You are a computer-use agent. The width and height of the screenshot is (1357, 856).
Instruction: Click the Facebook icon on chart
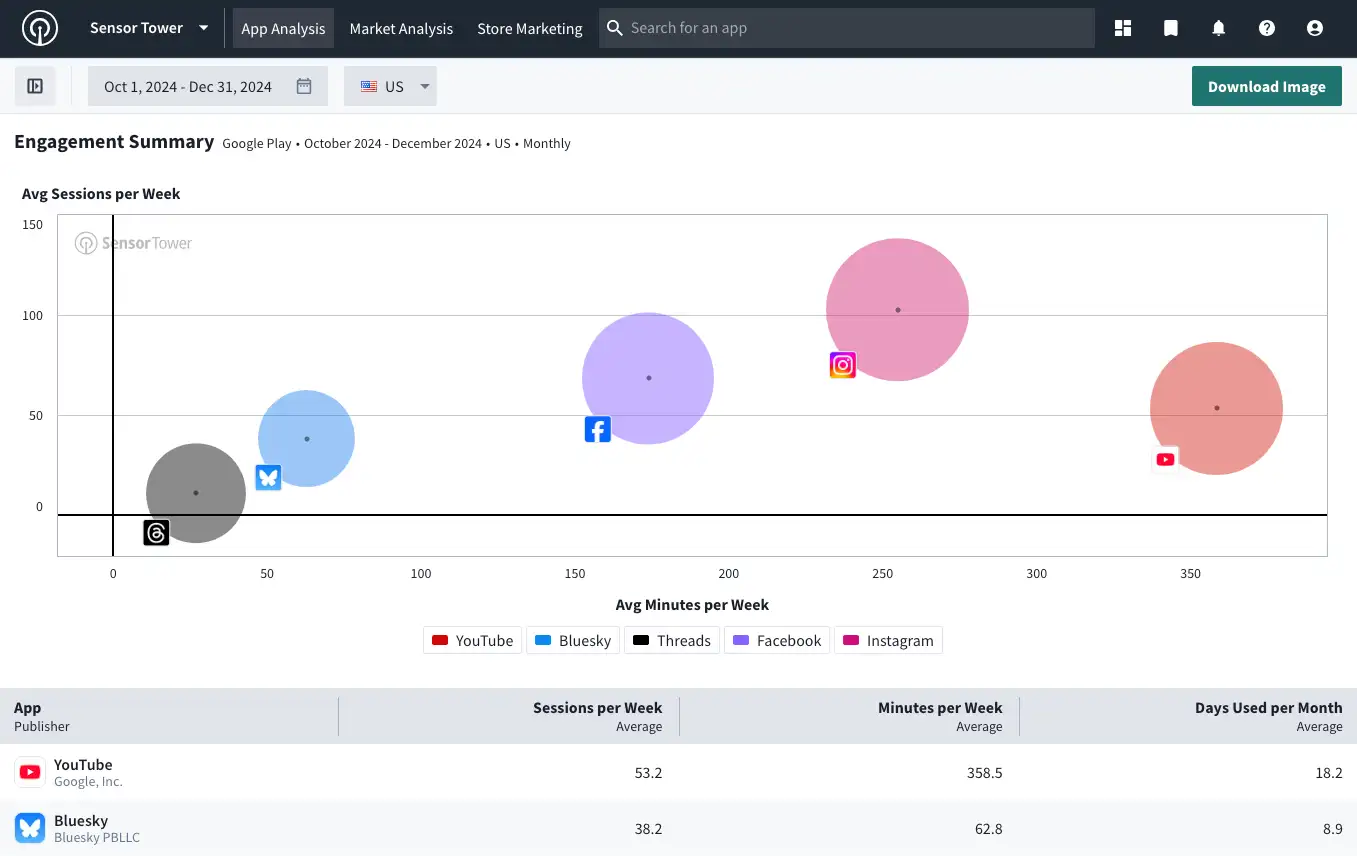coord(597,429)
